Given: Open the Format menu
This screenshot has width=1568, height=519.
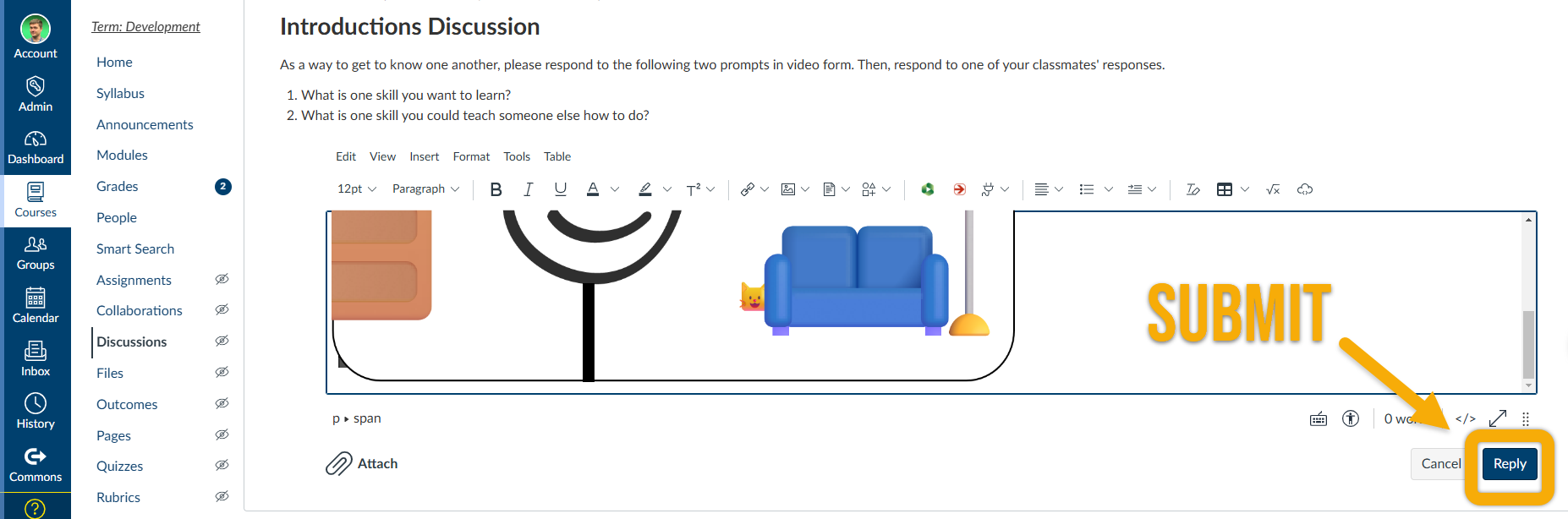Looking at the screenshot, I should (471, 156).
